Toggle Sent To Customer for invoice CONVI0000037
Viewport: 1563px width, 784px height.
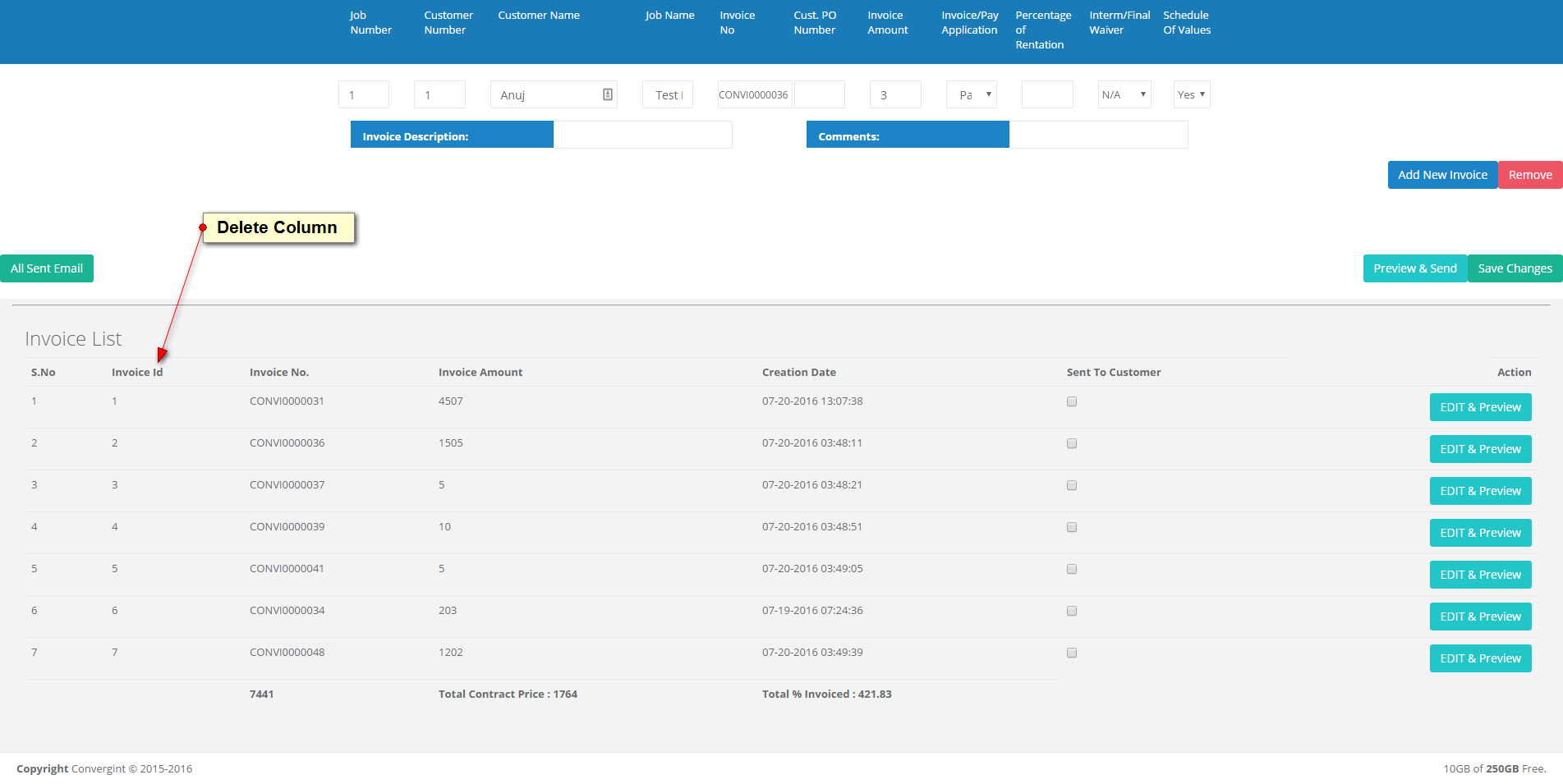[1072, 485]
